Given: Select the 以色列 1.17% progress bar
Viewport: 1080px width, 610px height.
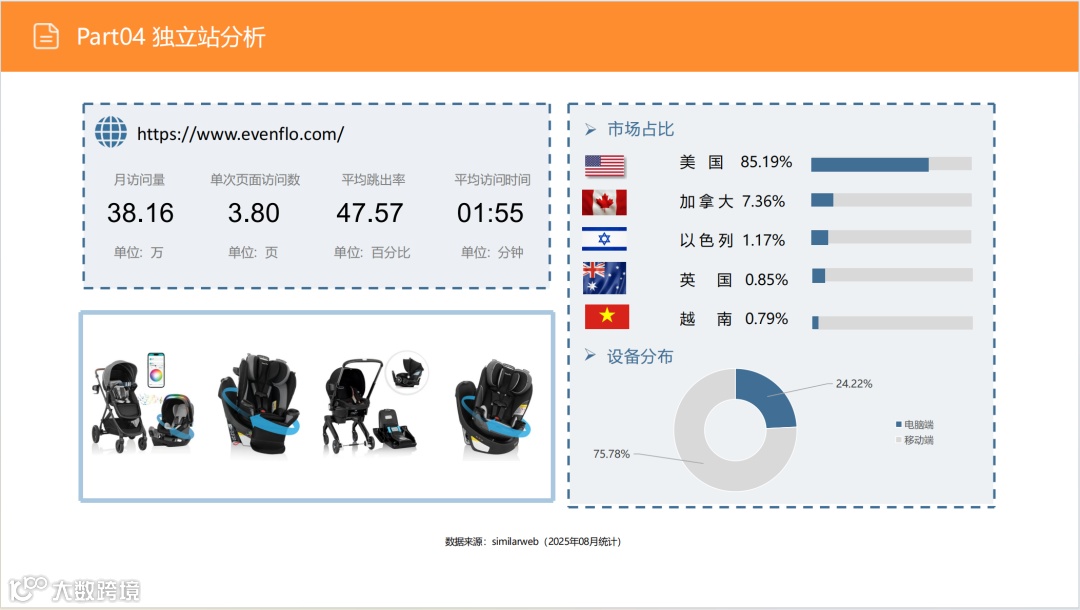Looking at the screenshot, I should pyautogui.click(x=891, y=238).
